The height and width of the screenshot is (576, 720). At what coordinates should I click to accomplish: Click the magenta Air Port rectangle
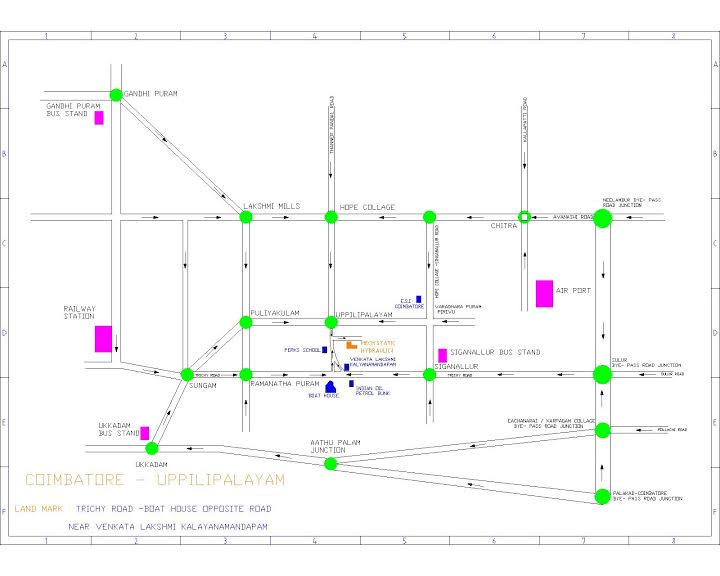click(544, 294)
